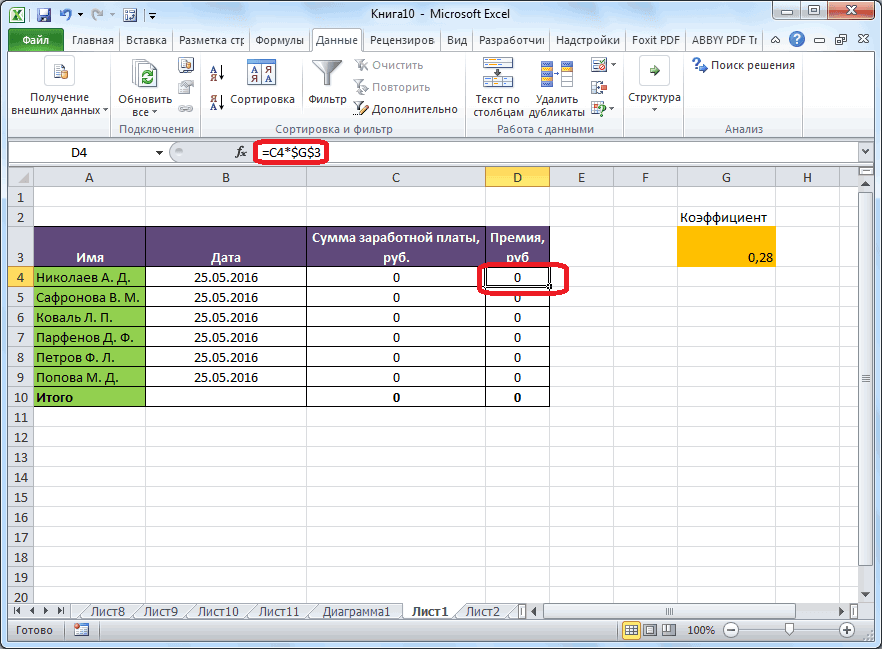The image size is (882, 649).
Task: Switch to the Лист2 sheet tab
Action: (482, 611)
